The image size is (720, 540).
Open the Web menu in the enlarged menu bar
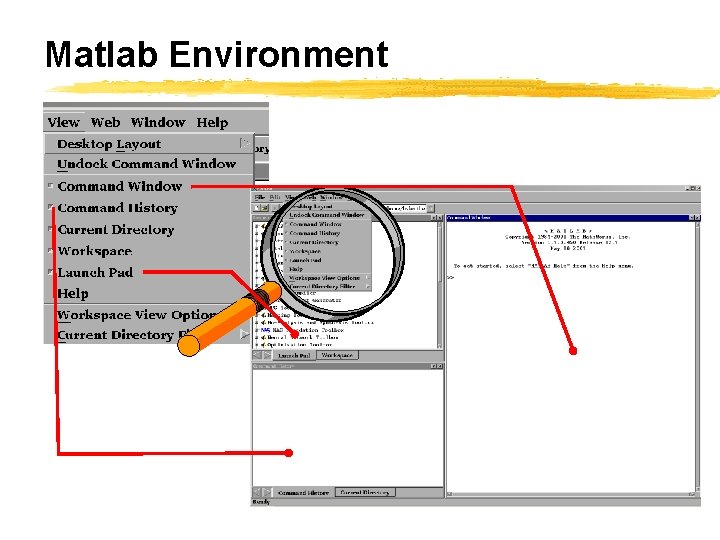click(x=105, y=122)
